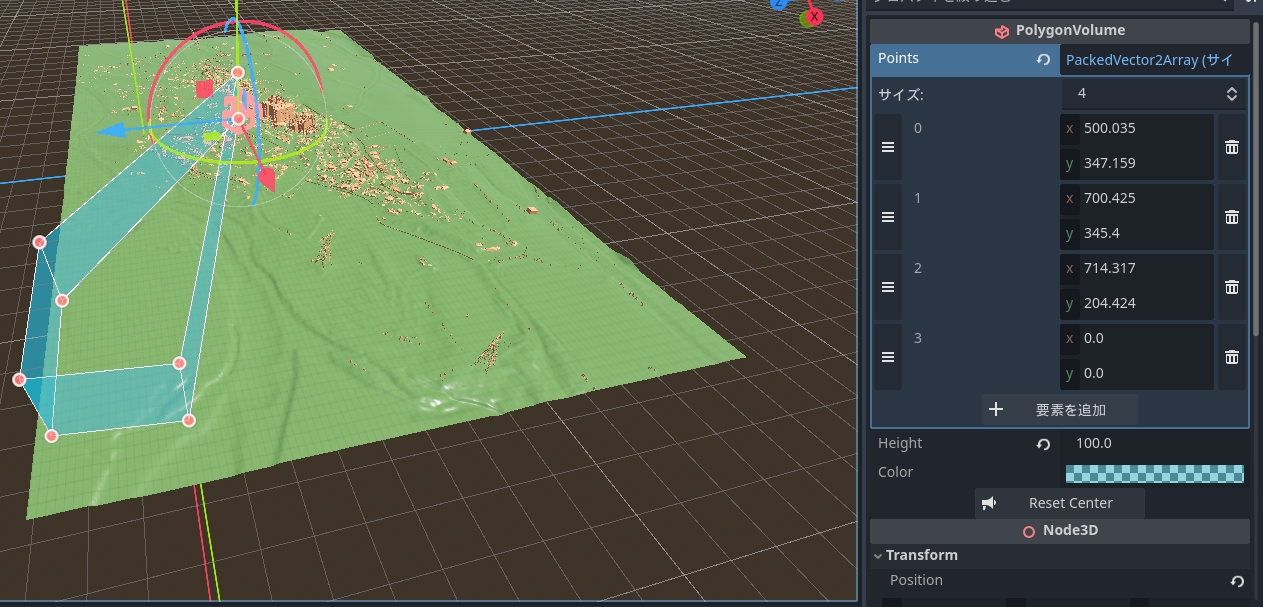Image resolution: width=1263 pixels, height=607 pixels.
Task: Collapse the PackedVector2Array points editor
Action: pyautogui.click(x=1153, y=60)
